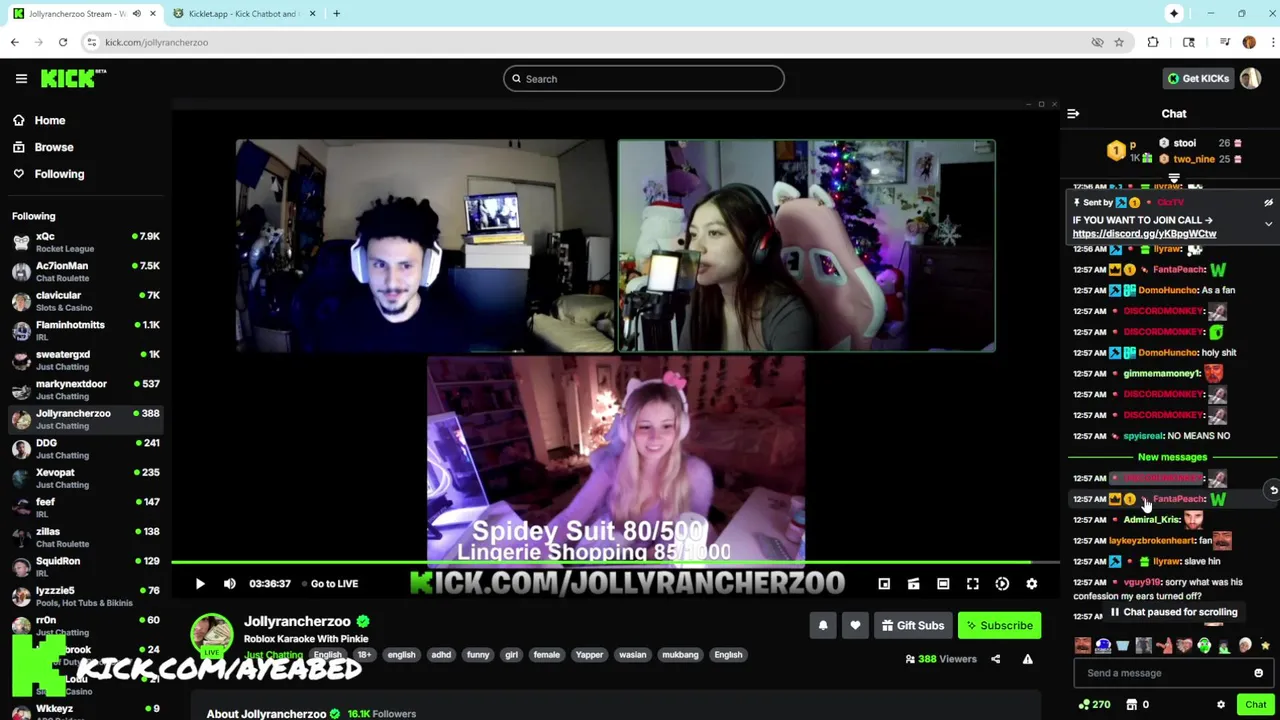The width and height of the screenshot is (1280, 720).
Task: Go back with the browser back arrow
Action: (15, 42)
